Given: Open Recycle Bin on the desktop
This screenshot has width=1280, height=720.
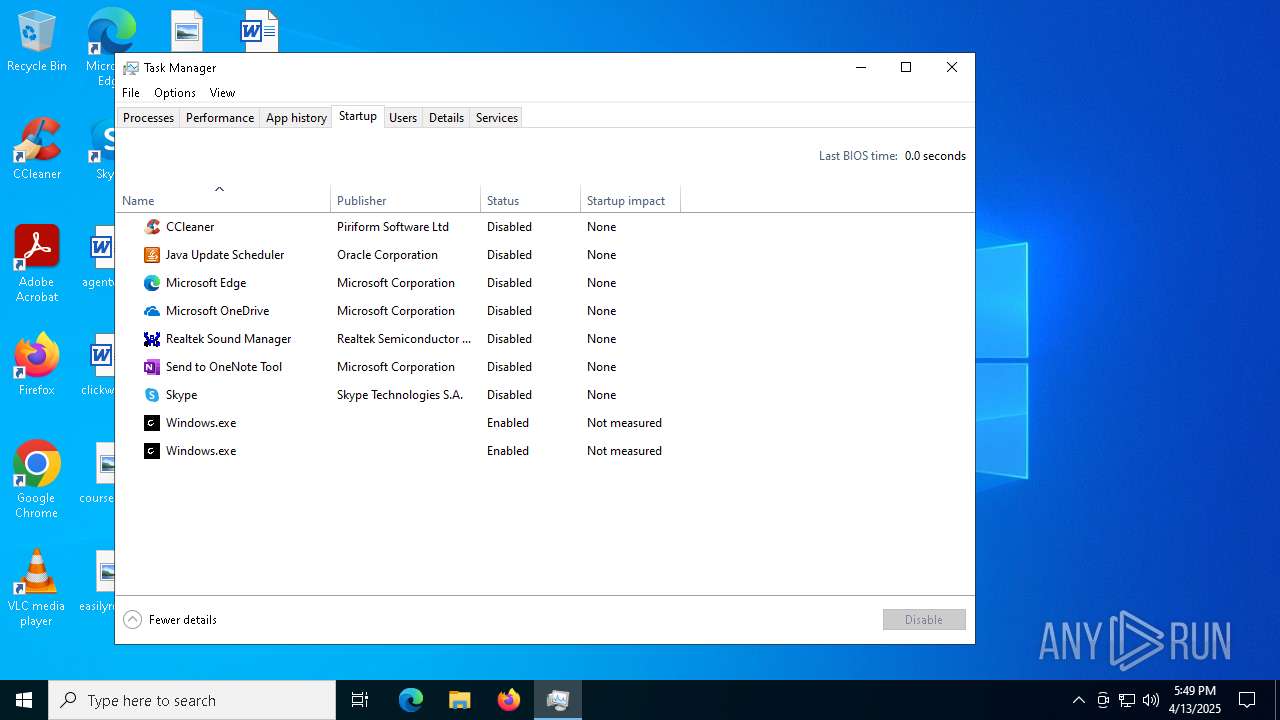Looking at the screenshot, I should click(37, 42).
